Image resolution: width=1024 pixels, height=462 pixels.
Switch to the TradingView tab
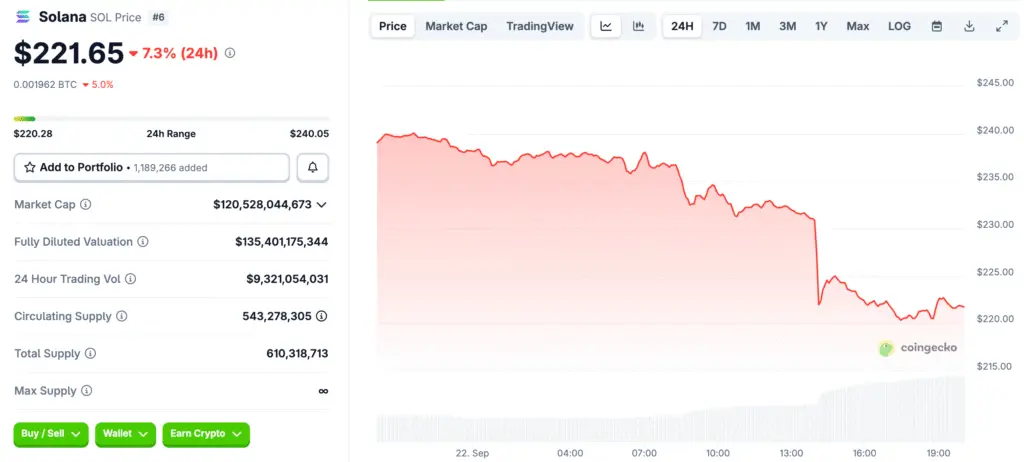pyautogui.click(x=540, y=26)
